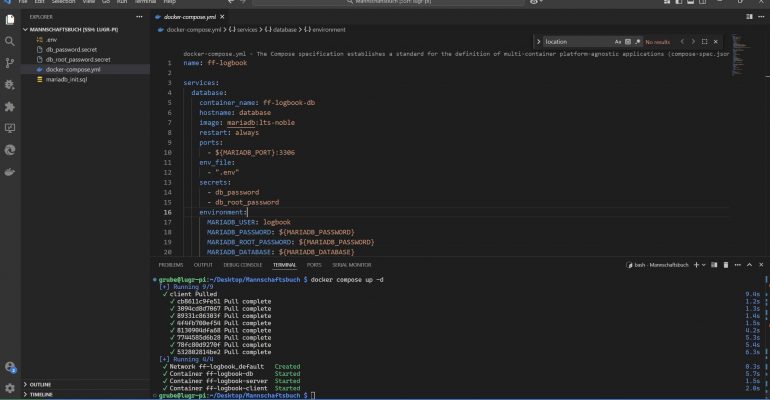Close the terminal panel
Image resolution: width=770 pixels, height=400 pixels.
pos(761,265)
